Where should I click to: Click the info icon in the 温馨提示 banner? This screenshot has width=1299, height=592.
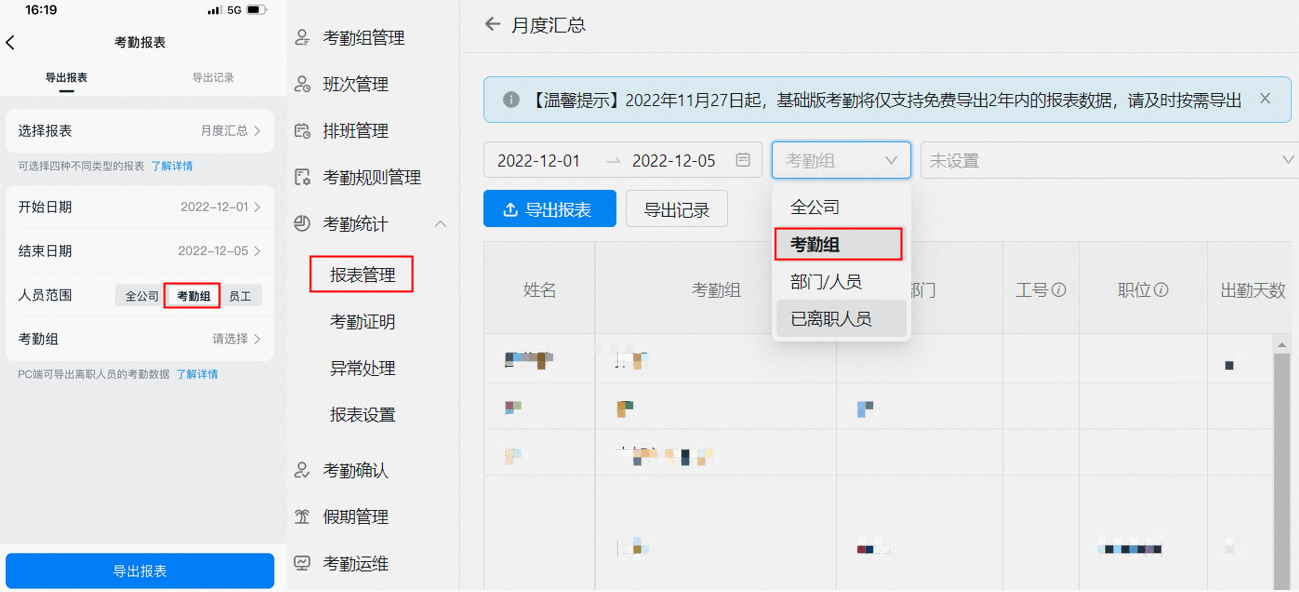click(511, 100)
